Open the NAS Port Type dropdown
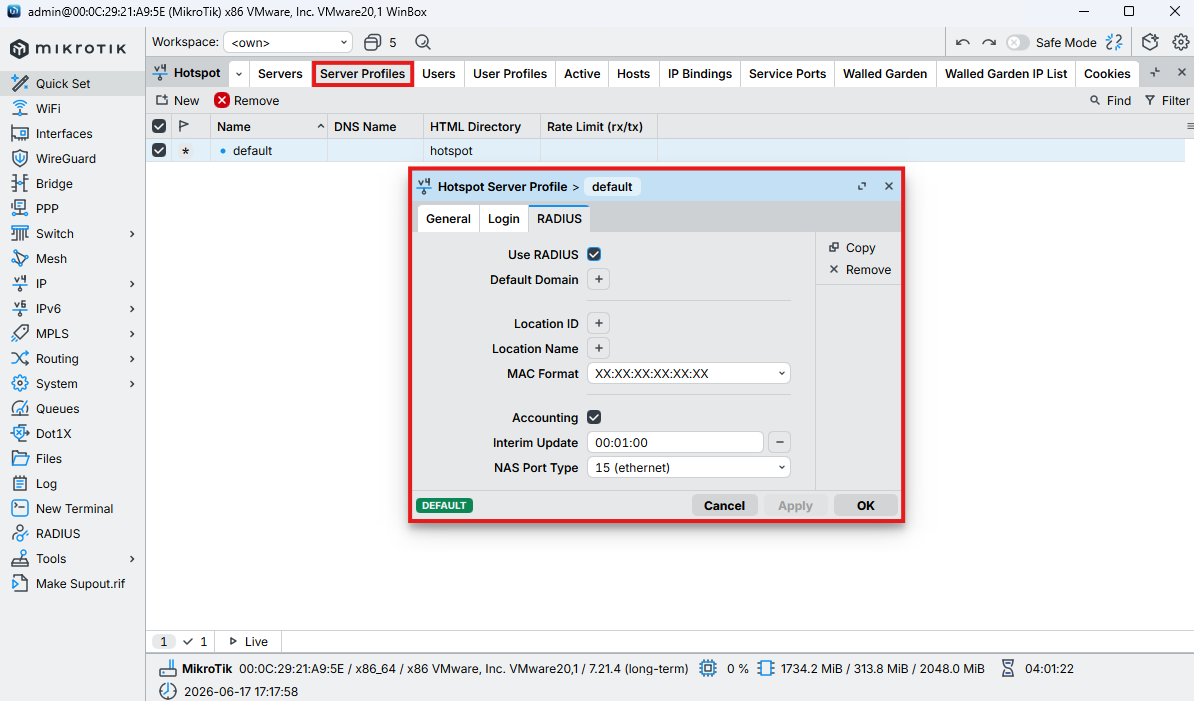The image size is (1194, 701). click(x=688, y=467)
